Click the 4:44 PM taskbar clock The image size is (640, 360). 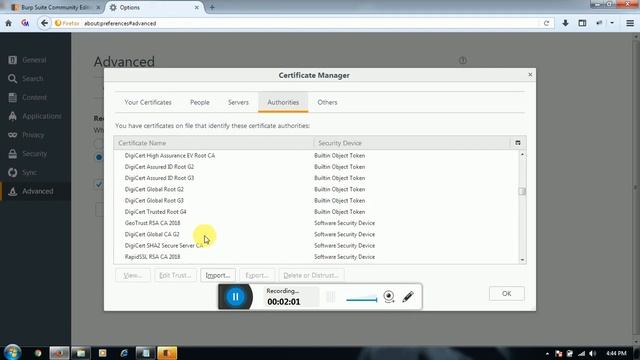[616, 353]
